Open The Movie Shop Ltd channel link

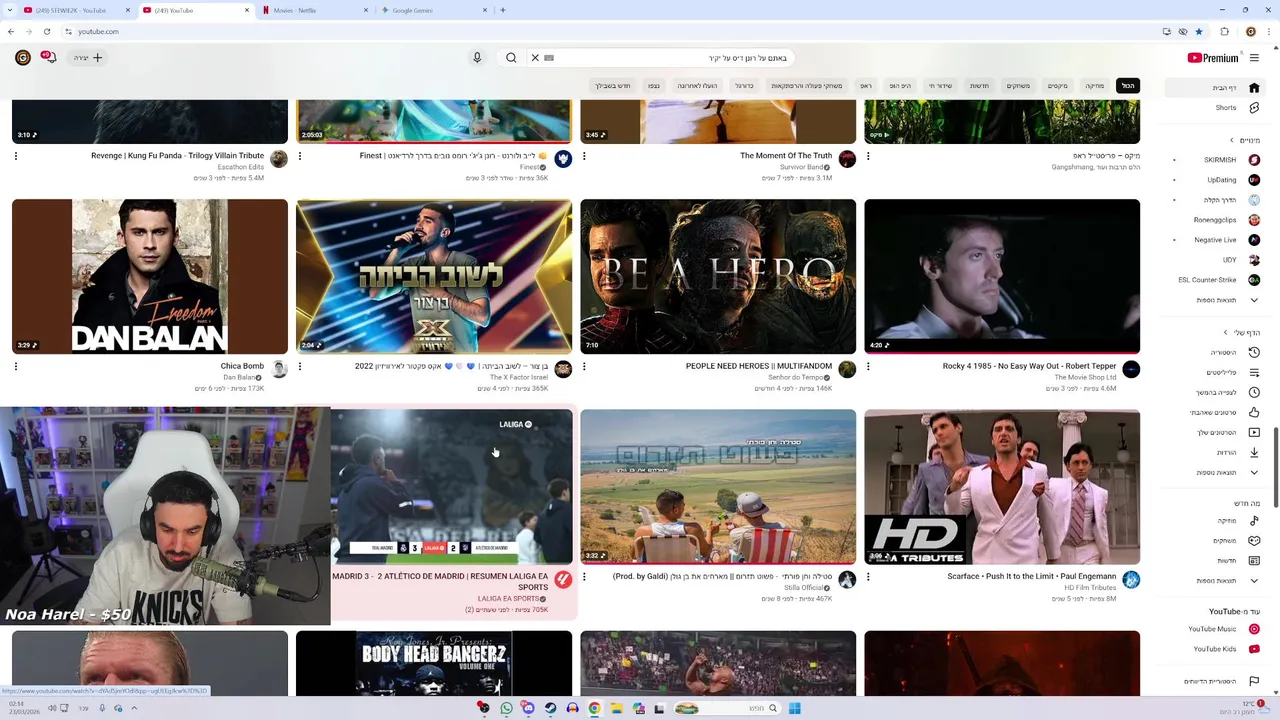pos(1085,377)
